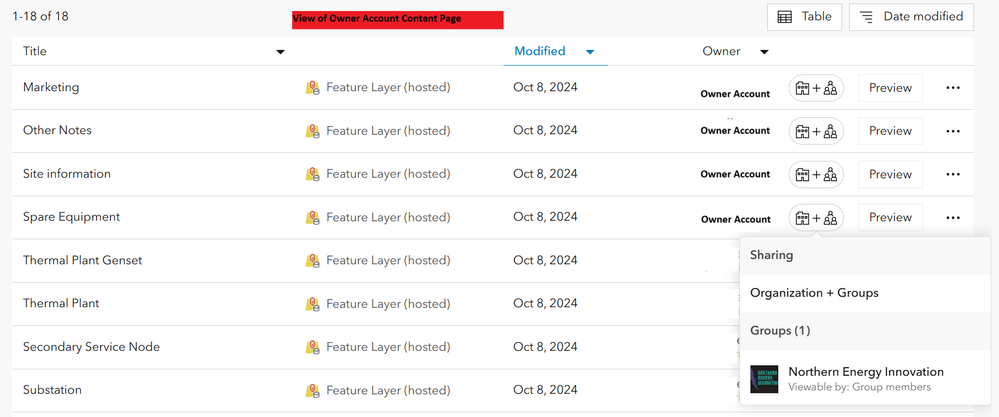Click sharing icon for Marketing layer

click(x=816, y=88)
